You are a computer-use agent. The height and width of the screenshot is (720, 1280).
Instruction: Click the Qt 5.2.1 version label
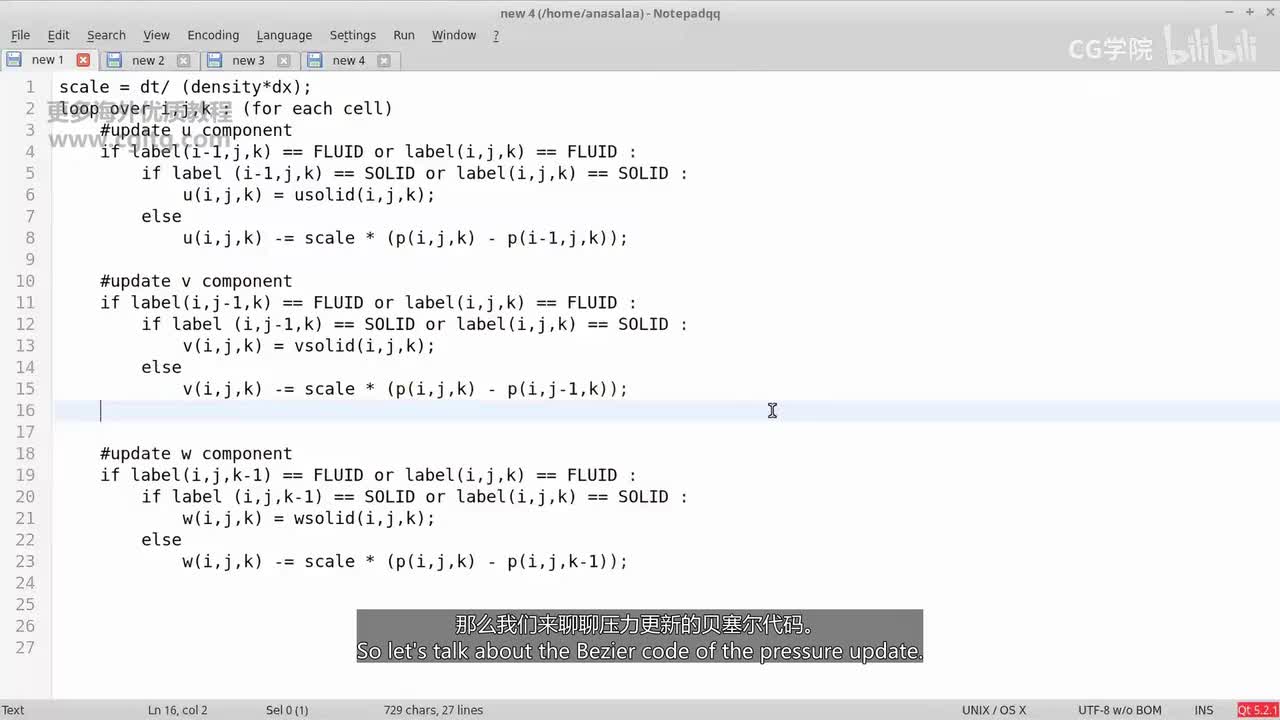point(1257,710)
